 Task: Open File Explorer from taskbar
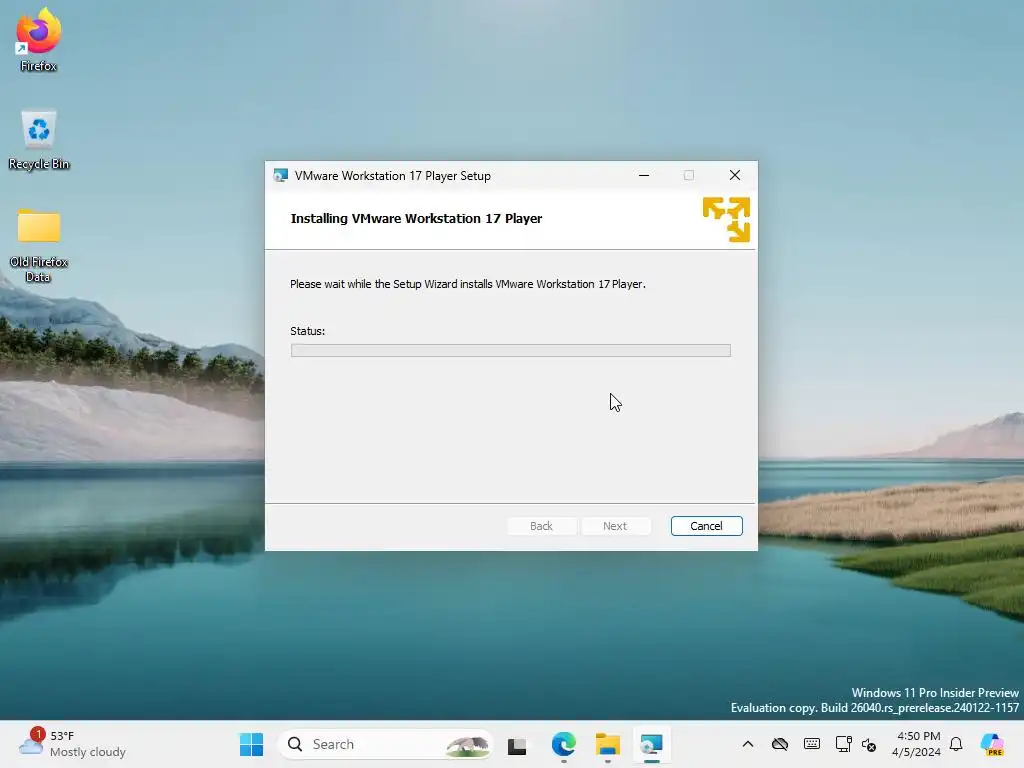pyautogui.click(x=607, y=744)
